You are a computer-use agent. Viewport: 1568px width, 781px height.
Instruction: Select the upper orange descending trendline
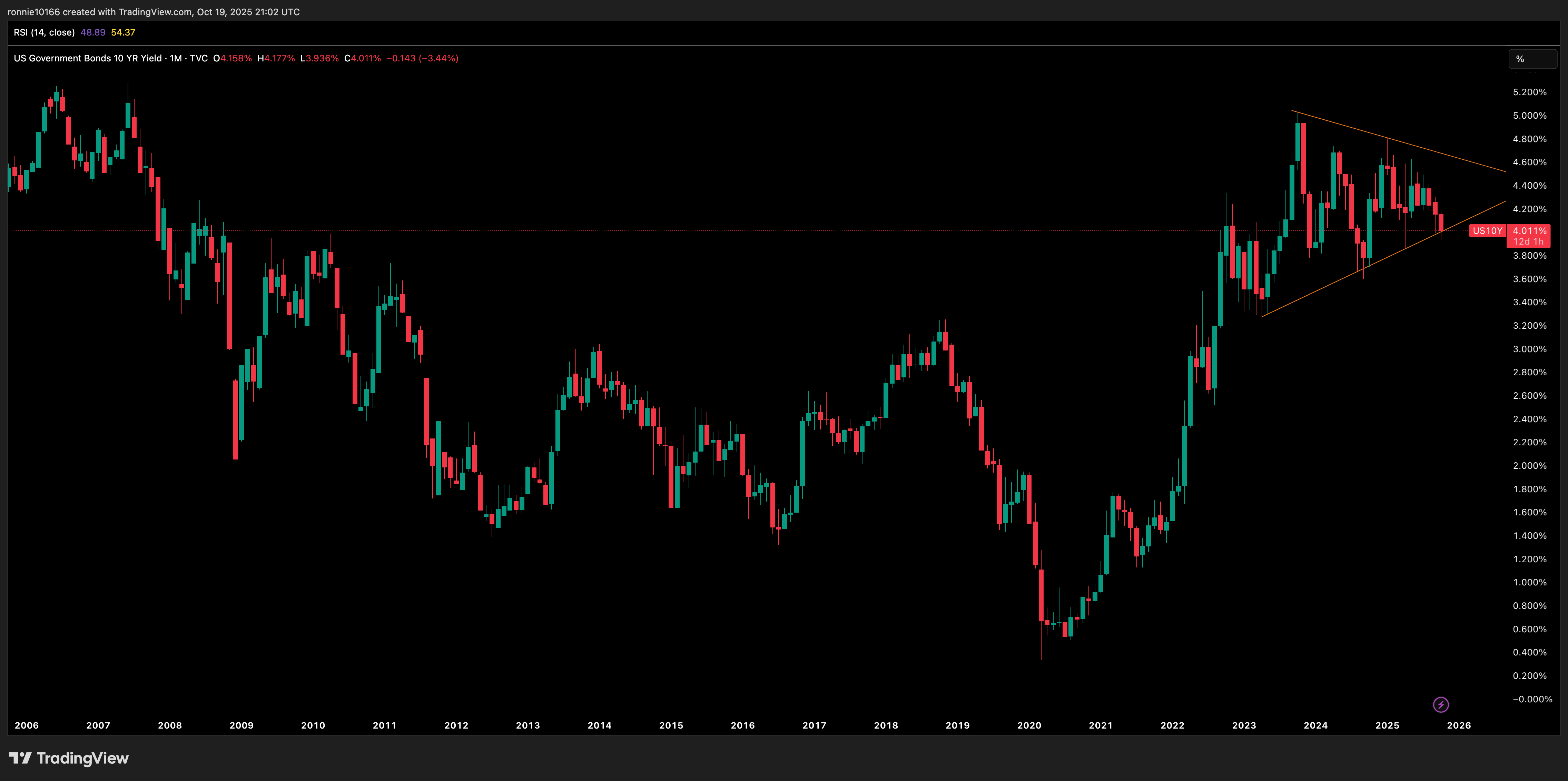1400,141
